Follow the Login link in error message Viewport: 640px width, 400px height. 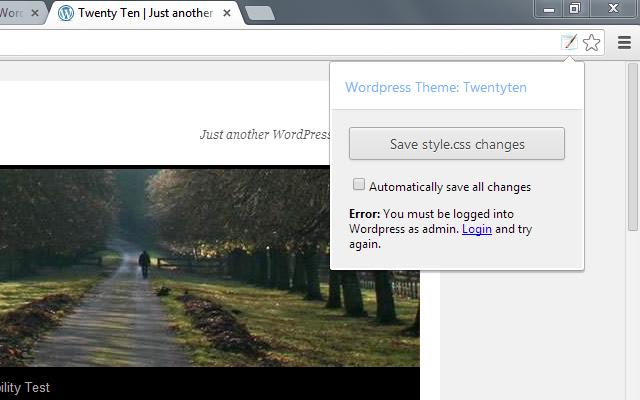click(x=477, y=229)
